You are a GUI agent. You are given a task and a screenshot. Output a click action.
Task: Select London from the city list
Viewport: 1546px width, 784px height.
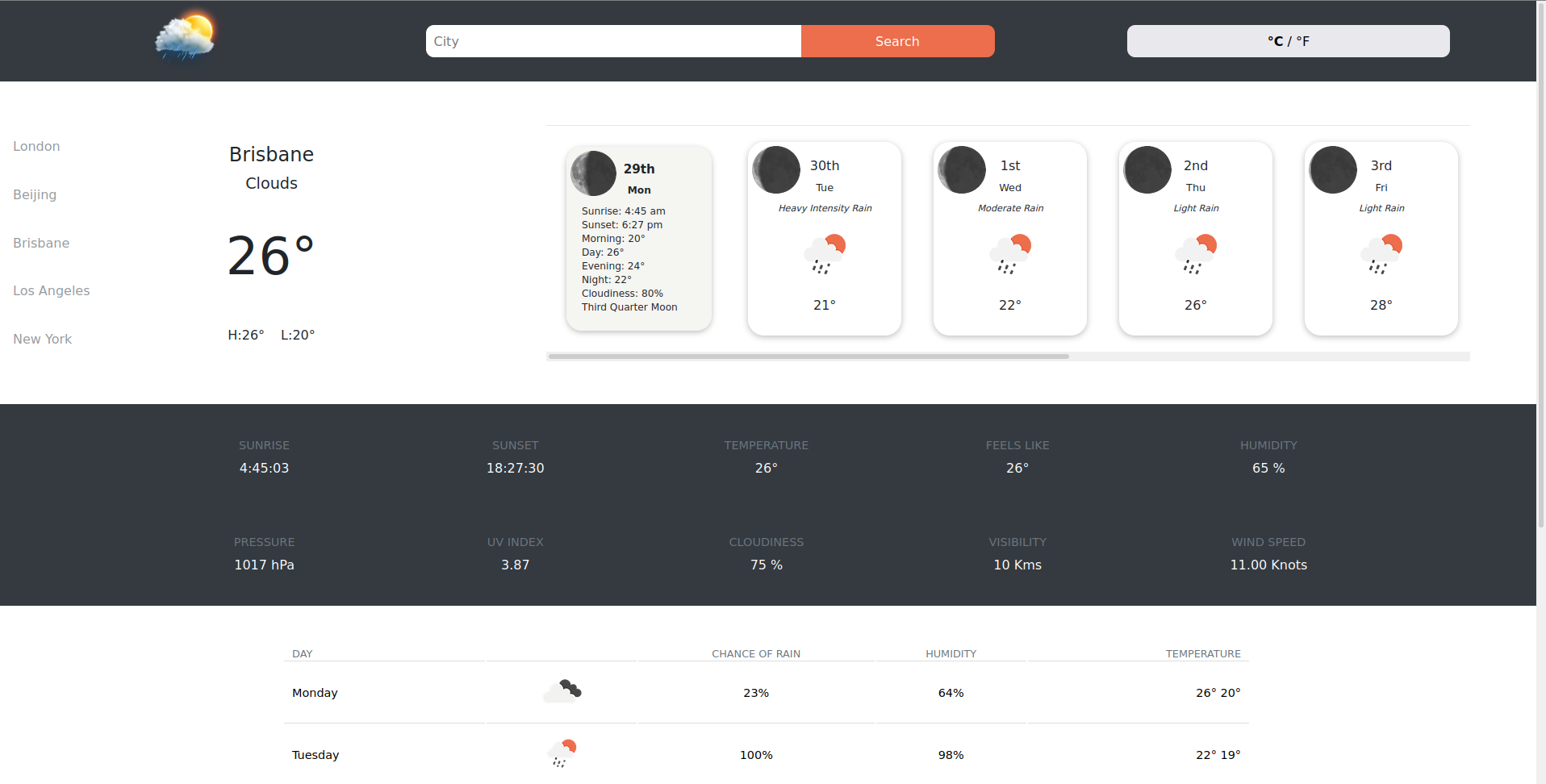(x=36, y=146)
